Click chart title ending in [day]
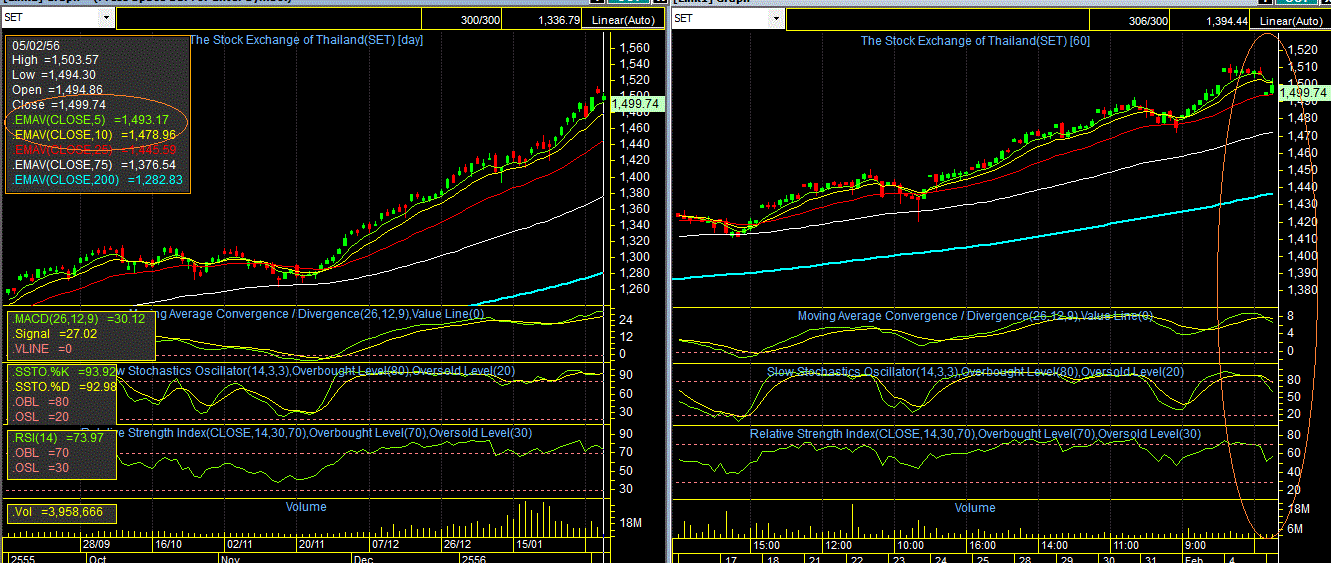 [307, 40]
